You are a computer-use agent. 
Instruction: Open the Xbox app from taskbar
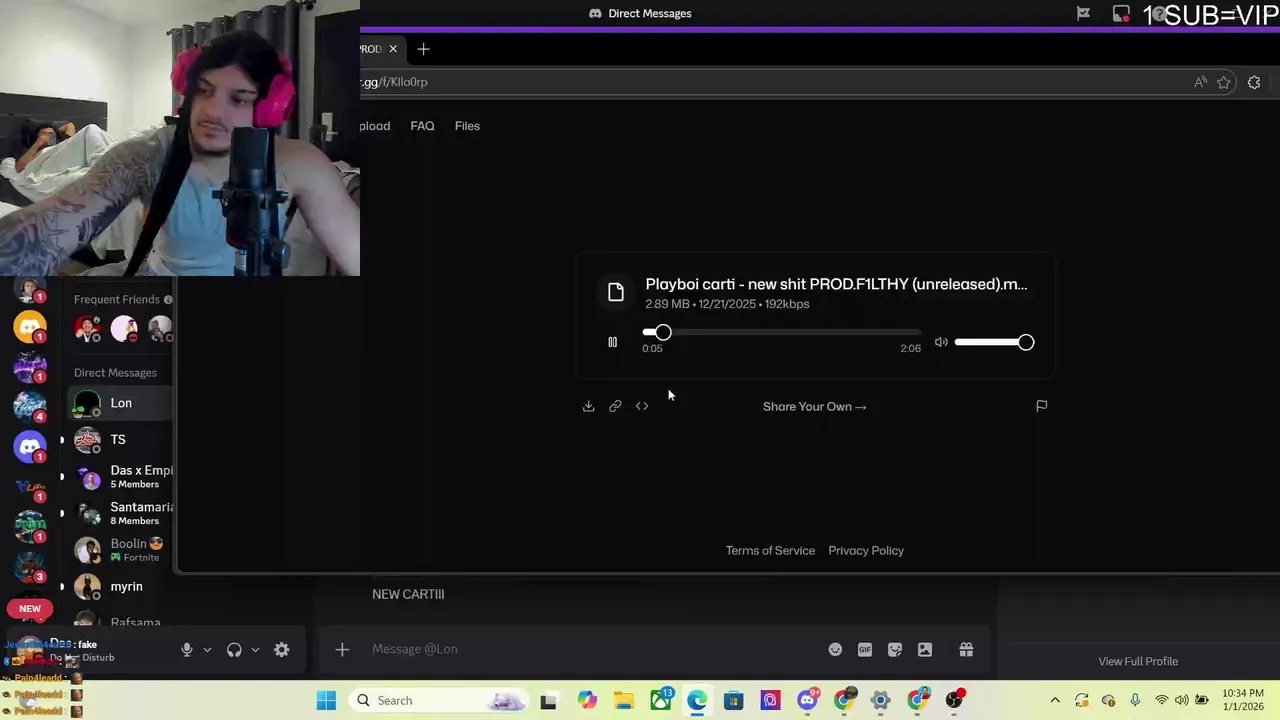(x=661, y=700)
